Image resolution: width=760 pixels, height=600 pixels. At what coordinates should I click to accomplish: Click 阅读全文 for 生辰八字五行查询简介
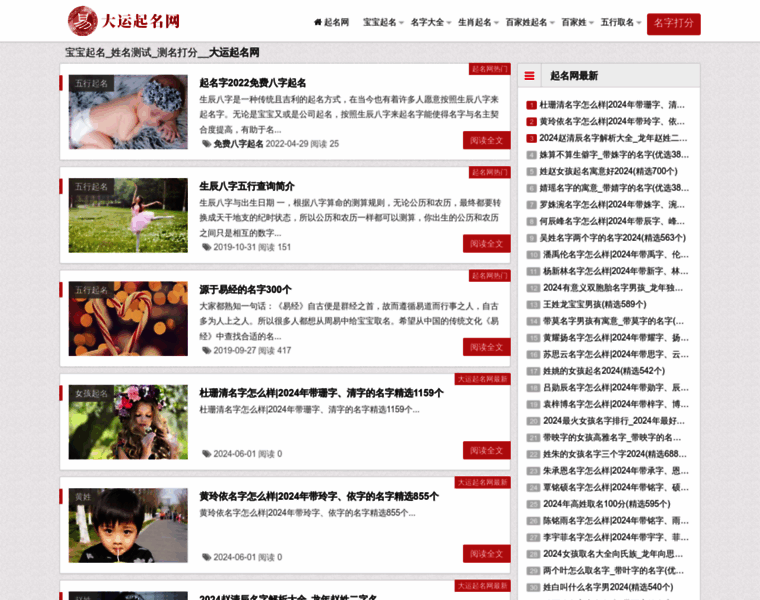pyautogui.click(x=487, y=244)
